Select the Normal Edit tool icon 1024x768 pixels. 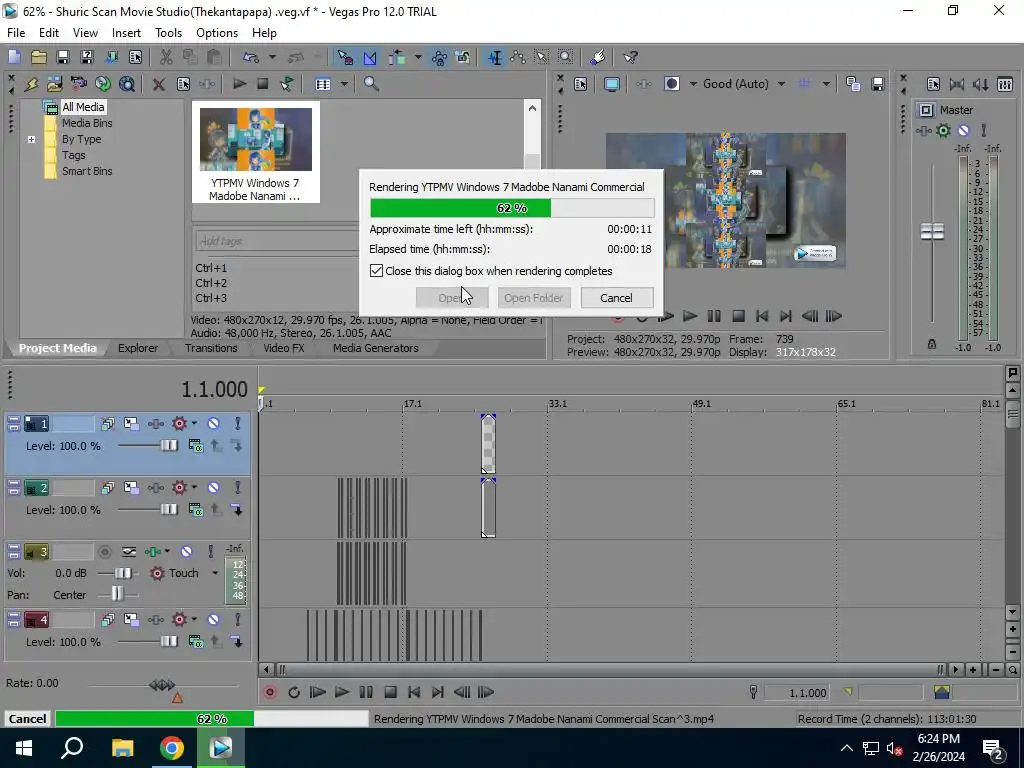pos(495,57)
